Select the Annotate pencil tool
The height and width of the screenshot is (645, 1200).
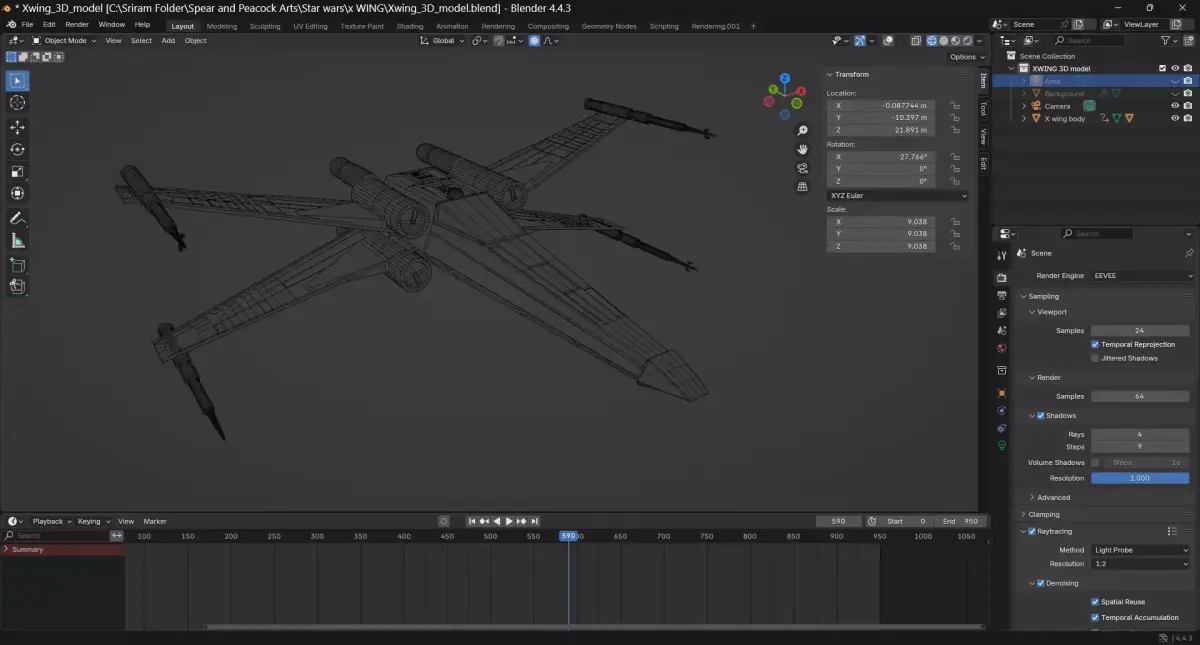tap(17, 218)
